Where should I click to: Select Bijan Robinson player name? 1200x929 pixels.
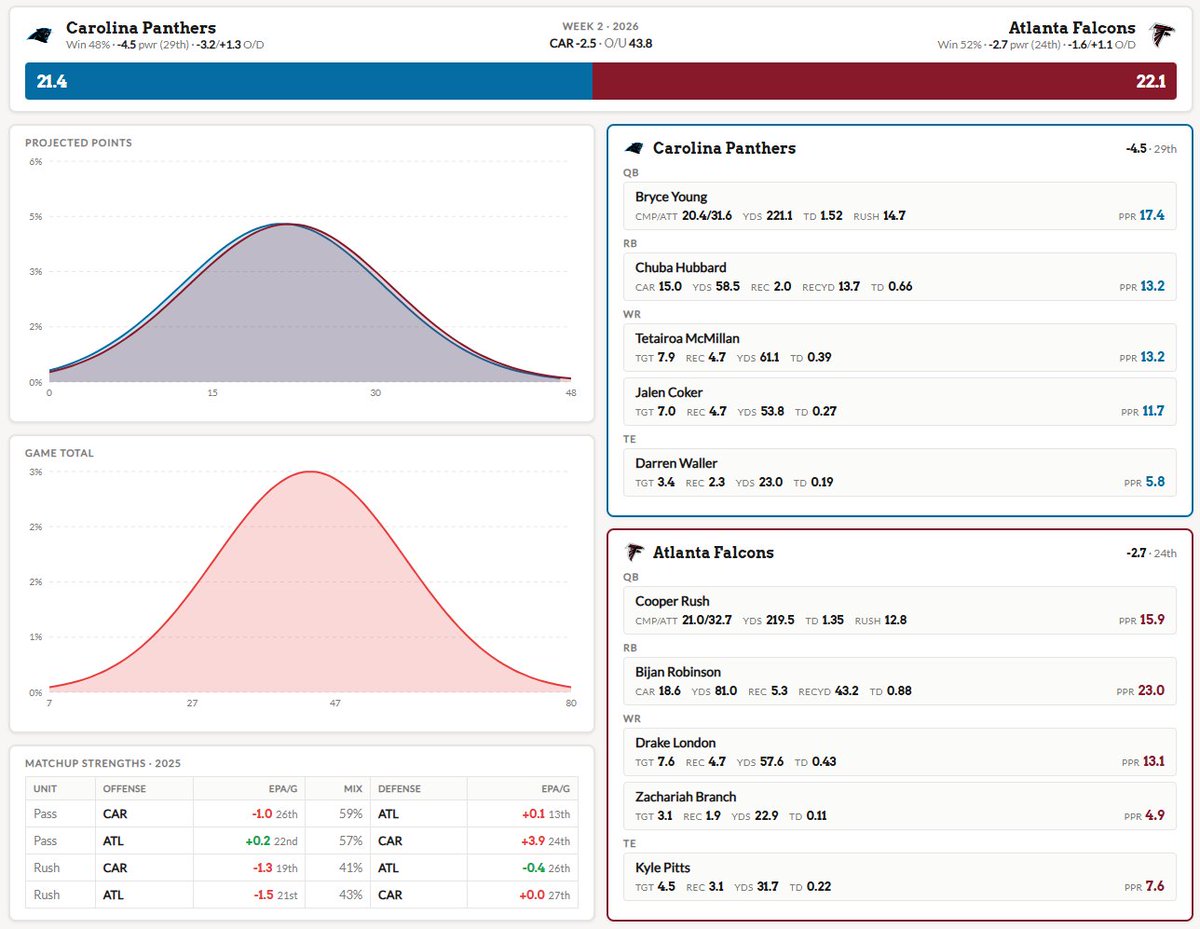click(678, 672)
